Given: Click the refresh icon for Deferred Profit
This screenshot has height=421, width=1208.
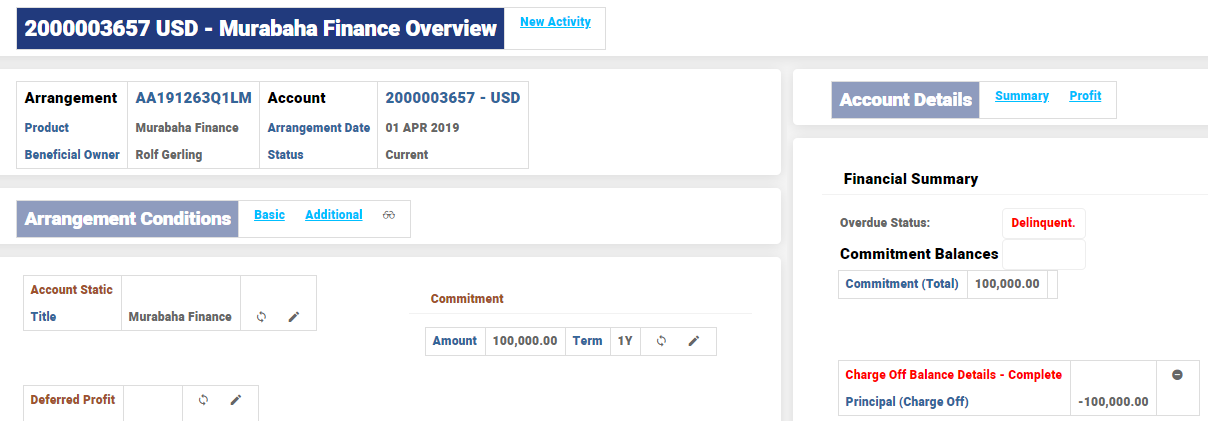Looking at the screenshot, I should 204,400.
